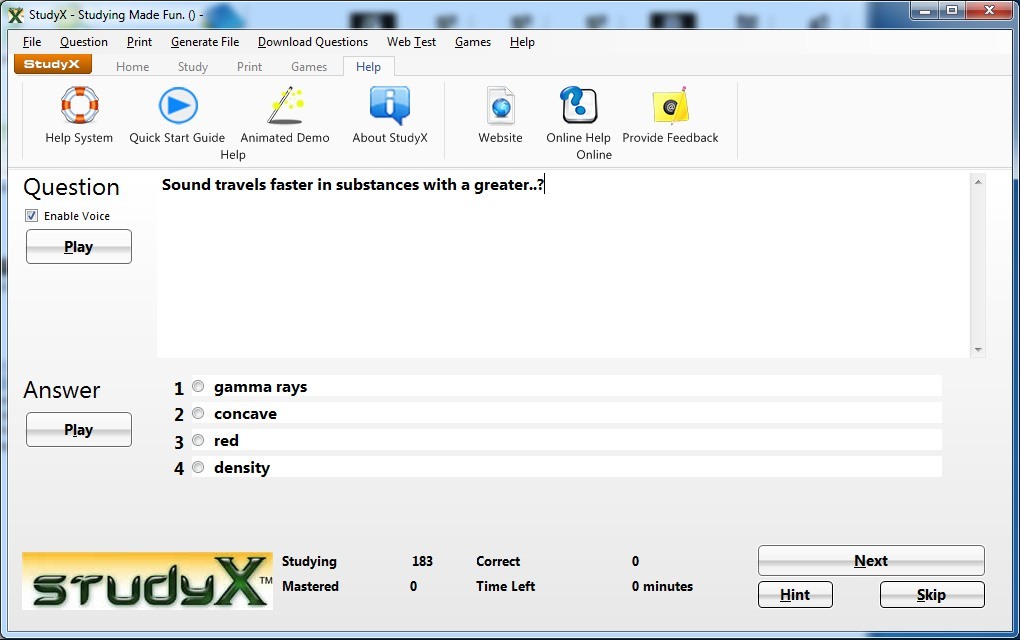This screenshot has height=640, width=1020.
Task: Skip the current question
Action: pyautogui.click(x=932, y=594)
